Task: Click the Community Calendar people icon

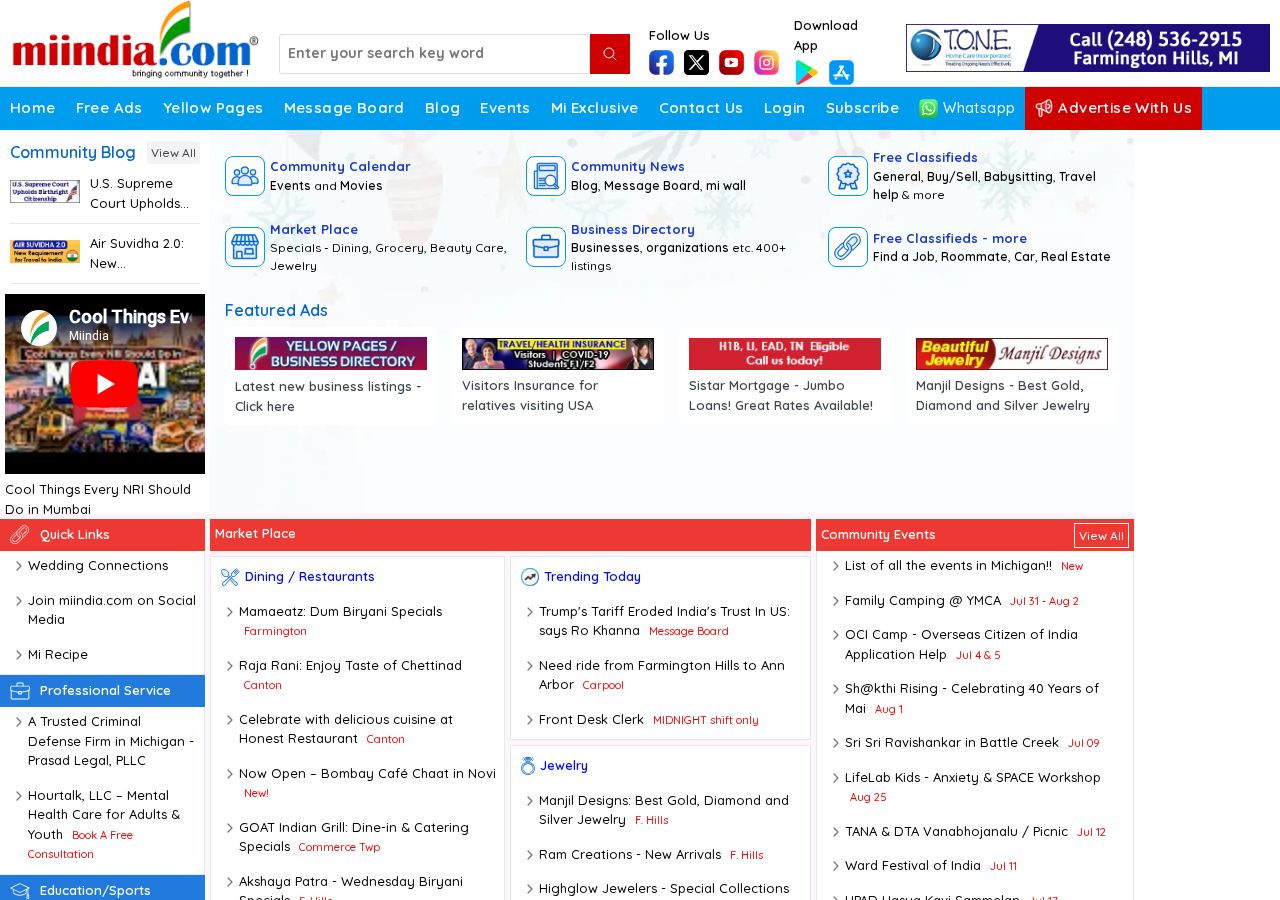Action: [245, 176]
